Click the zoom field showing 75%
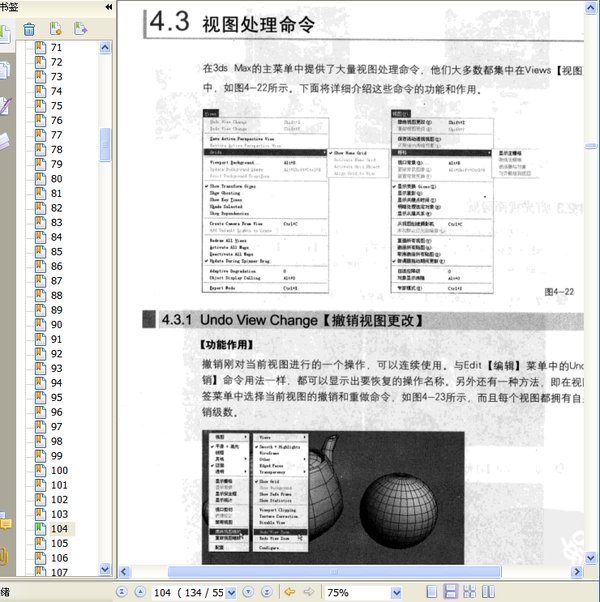Image resolution: width=600 pixels, height=602 pixels. coord(357,593)
